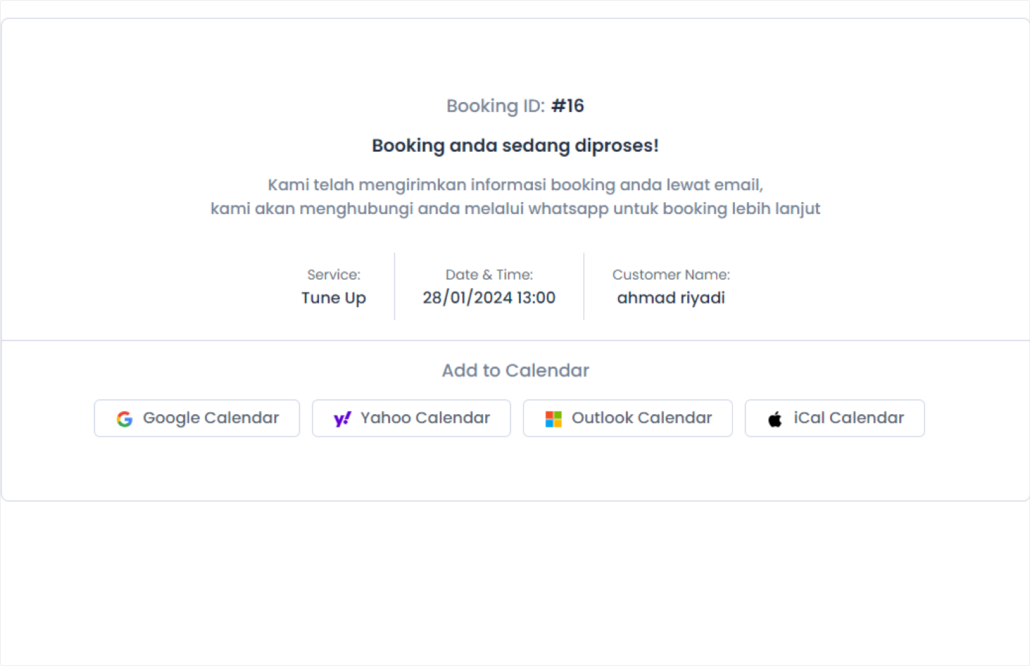Open Outlook Calendar export
The height and width of the screenshot is (666, 1030).
tap(627, 418)
